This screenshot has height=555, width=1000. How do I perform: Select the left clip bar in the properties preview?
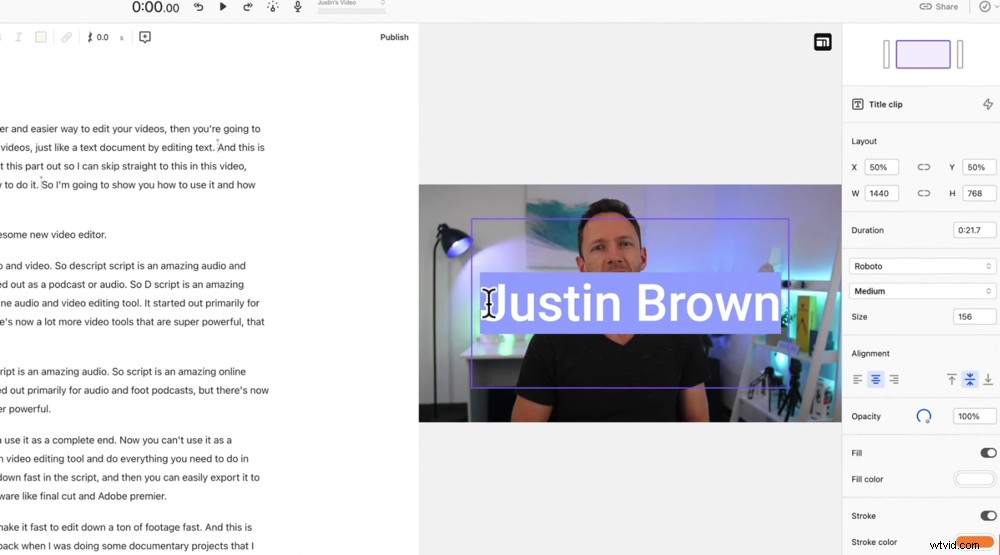point(886,54)
